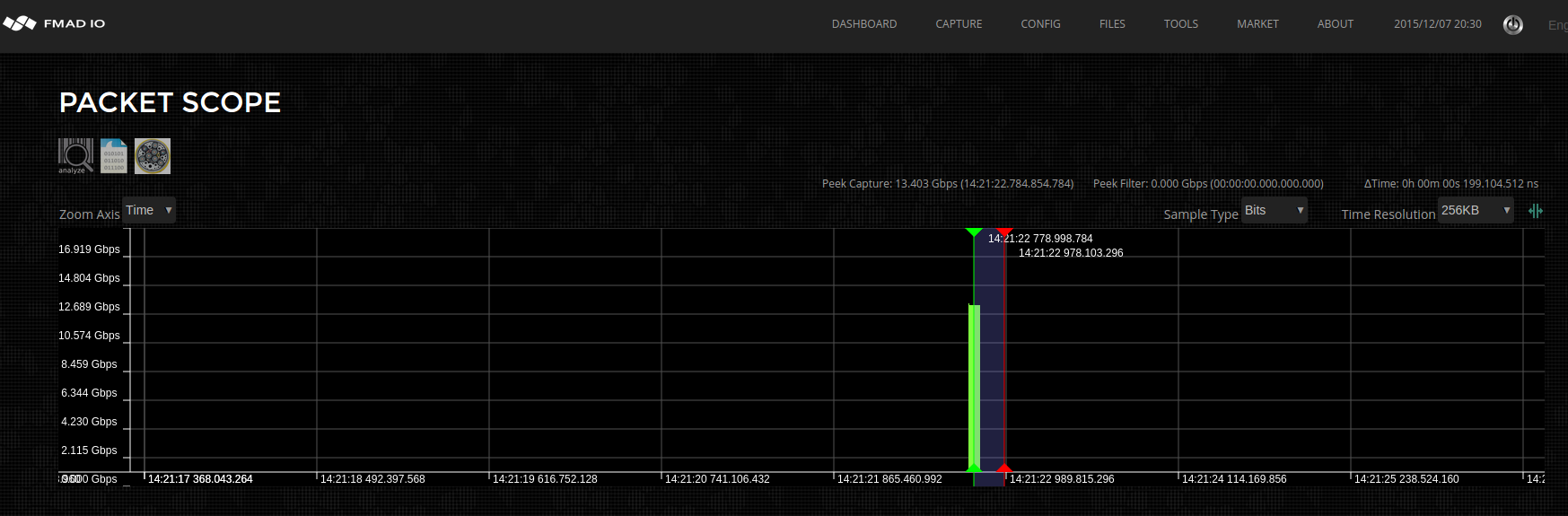Open the Capture menu item
The width and height of the screenshot is (1568, 516).
pyautogui.click(x=959, y=24)
